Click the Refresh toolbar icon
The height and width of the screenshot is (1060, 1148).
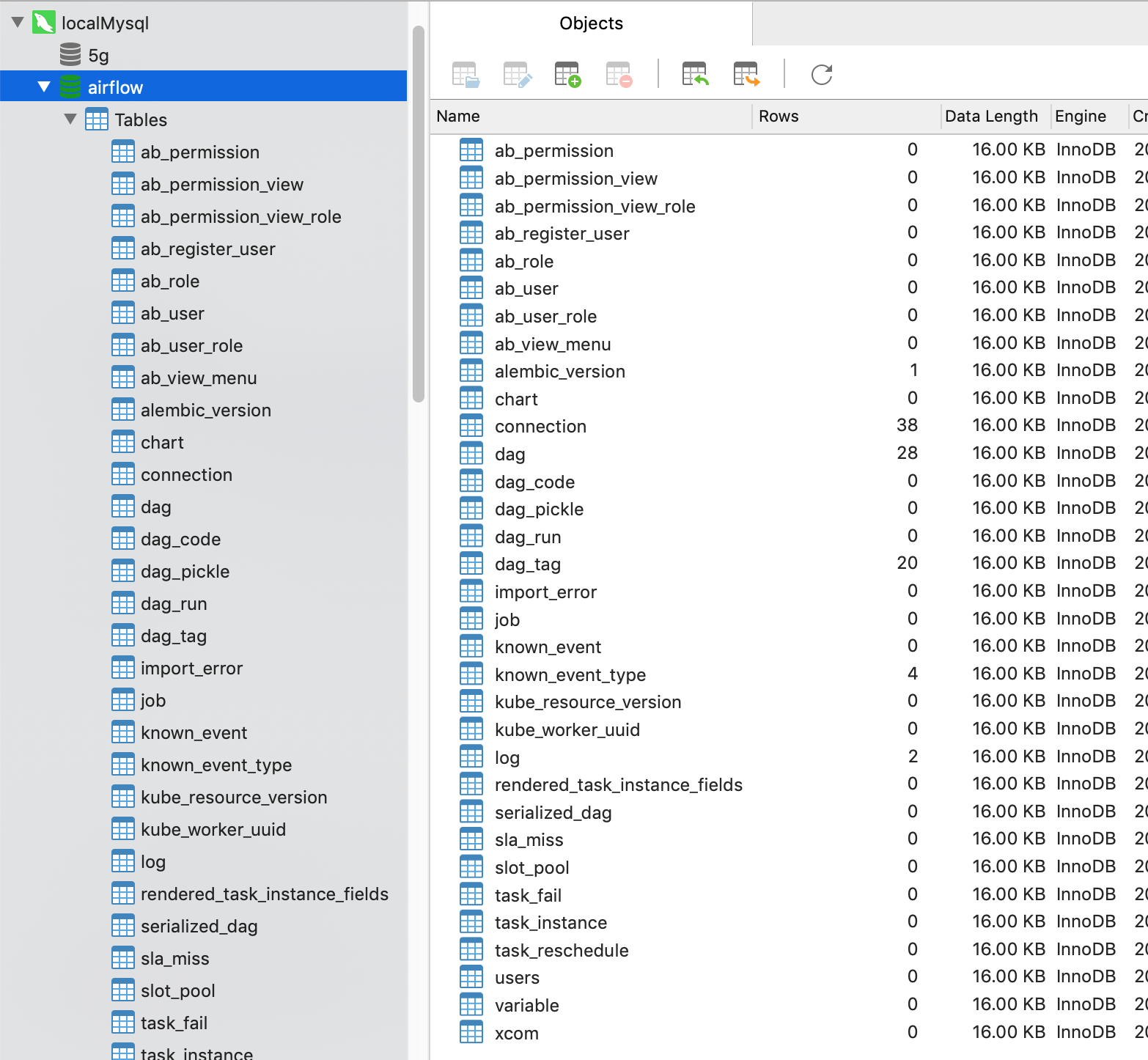pyautogui.click(x=822, y=75)
